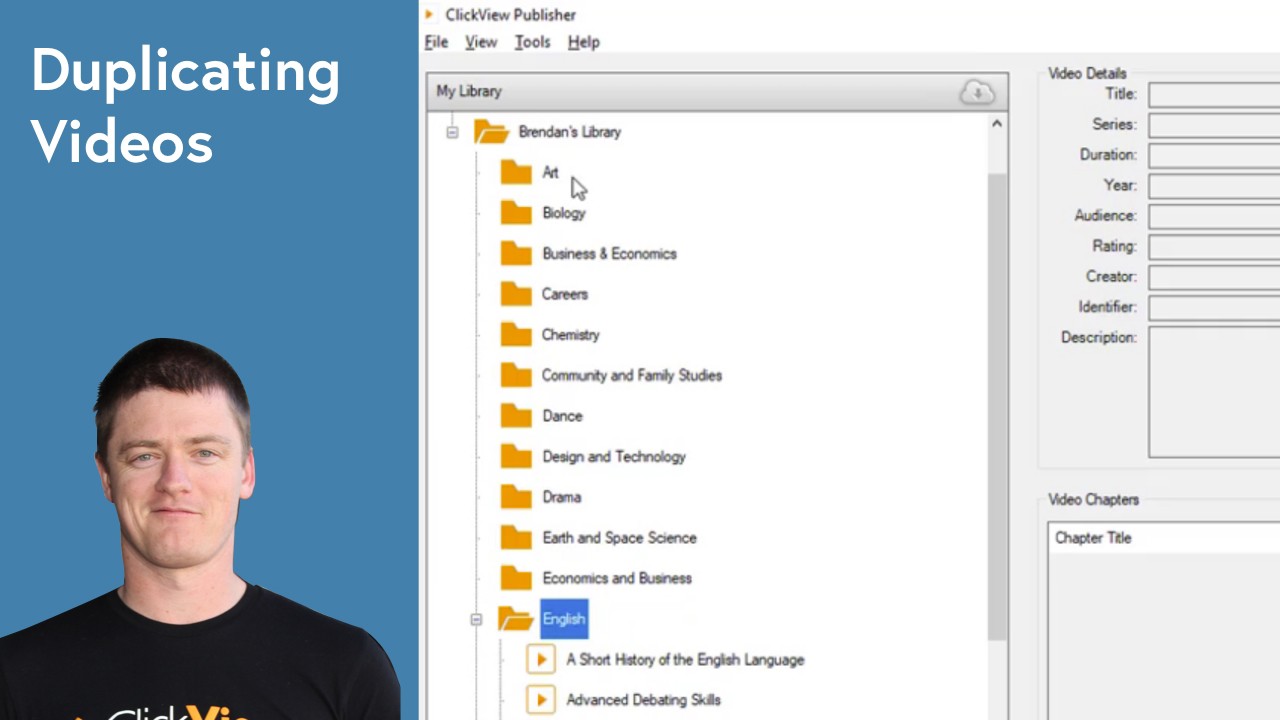This screenshot has width=1280, height=720.
Task: Click play icon for "A Short History of the English Language"
Action: (541, 659)
